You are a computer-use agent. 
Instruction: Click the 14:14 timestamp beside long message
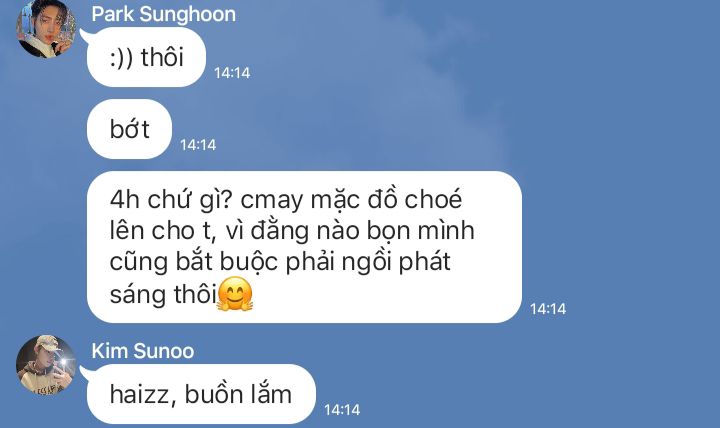pos(548,309)
